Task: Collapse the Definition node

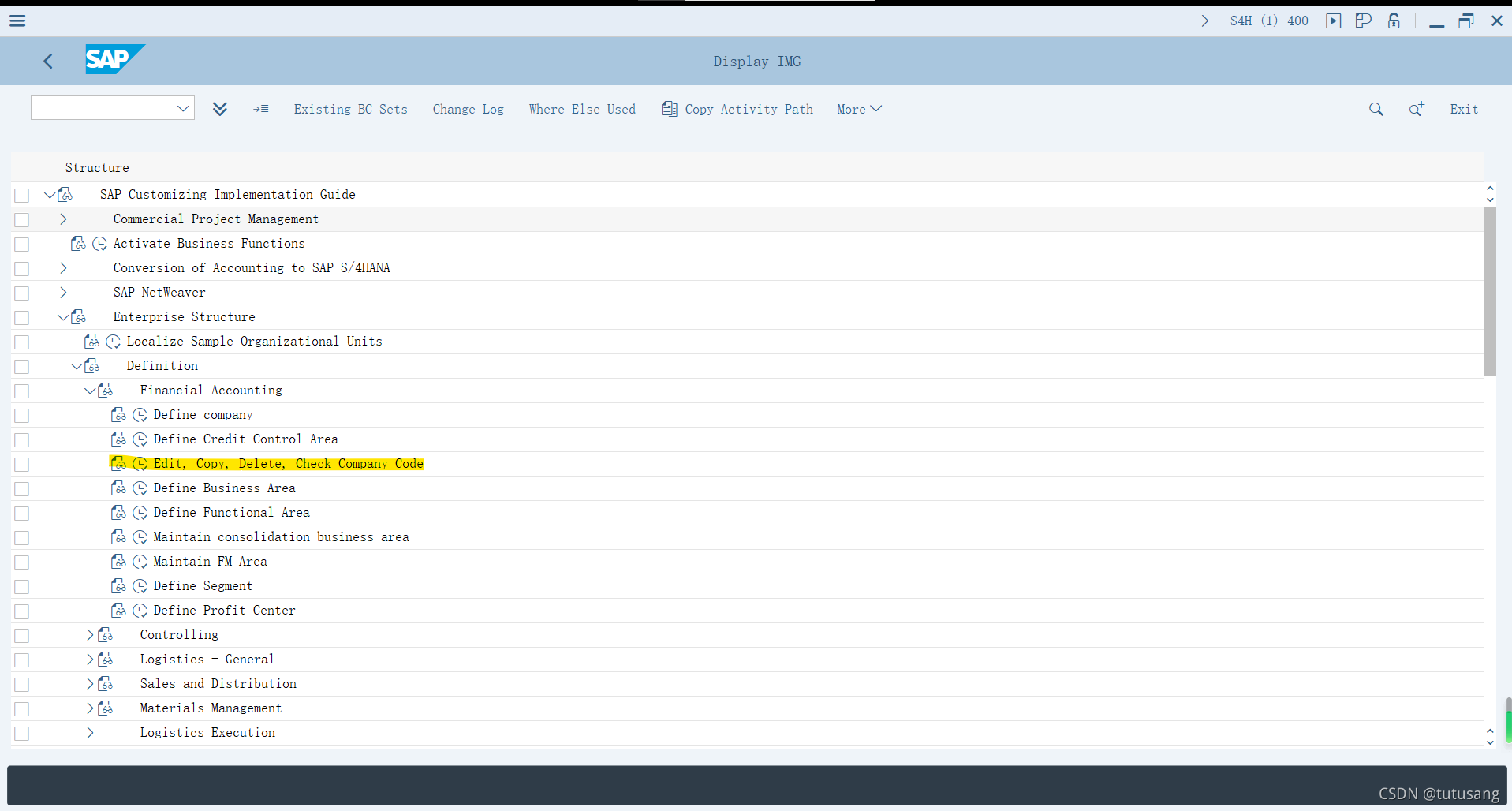Action: 77,366
